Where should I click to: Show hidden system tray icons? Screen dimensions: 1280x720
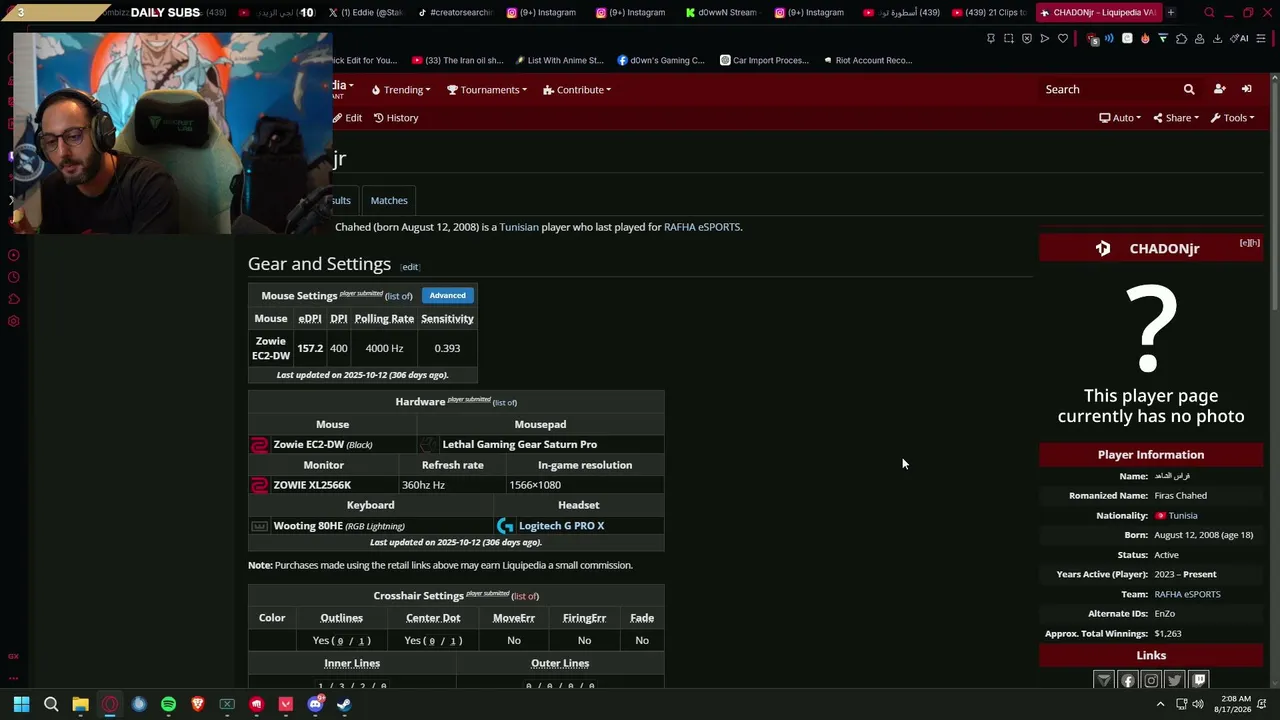click(1160, 704)
